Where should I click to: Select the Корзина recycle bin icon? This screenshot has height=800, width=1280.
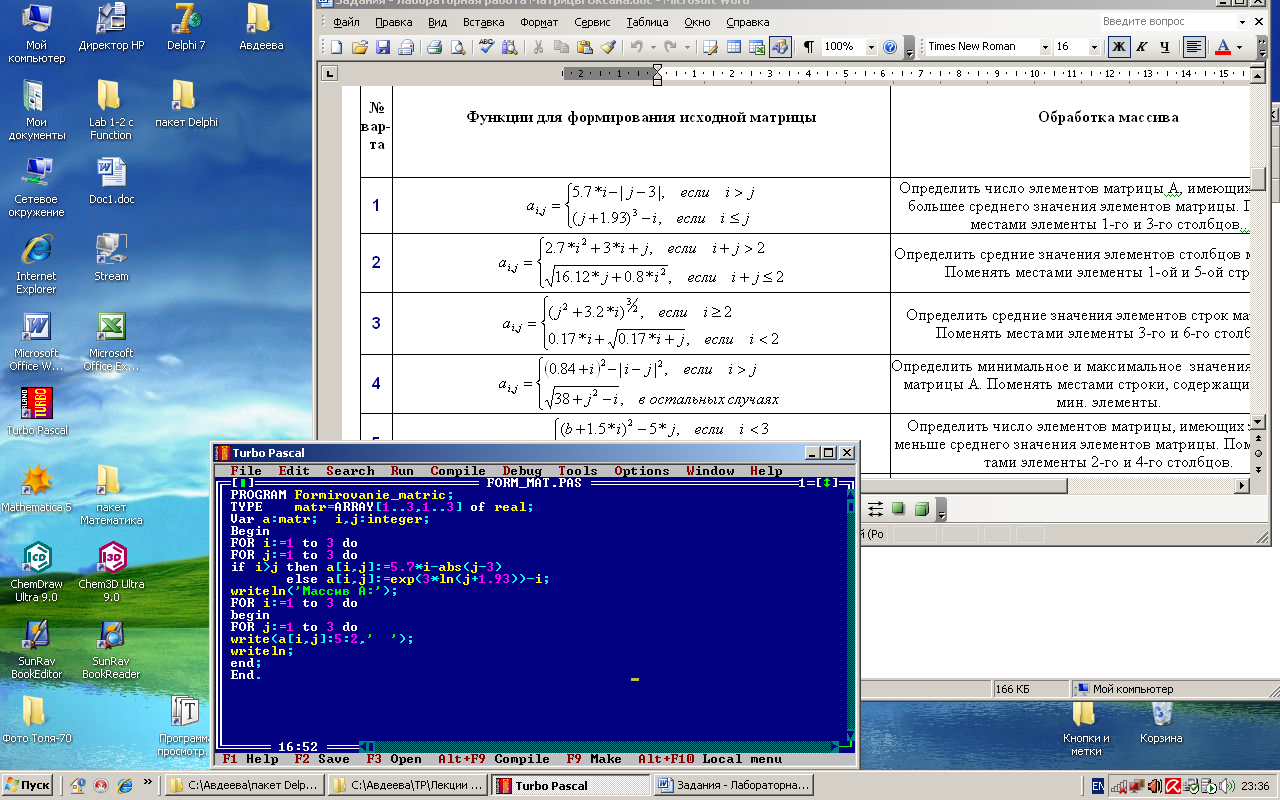tap(1161, 722)
